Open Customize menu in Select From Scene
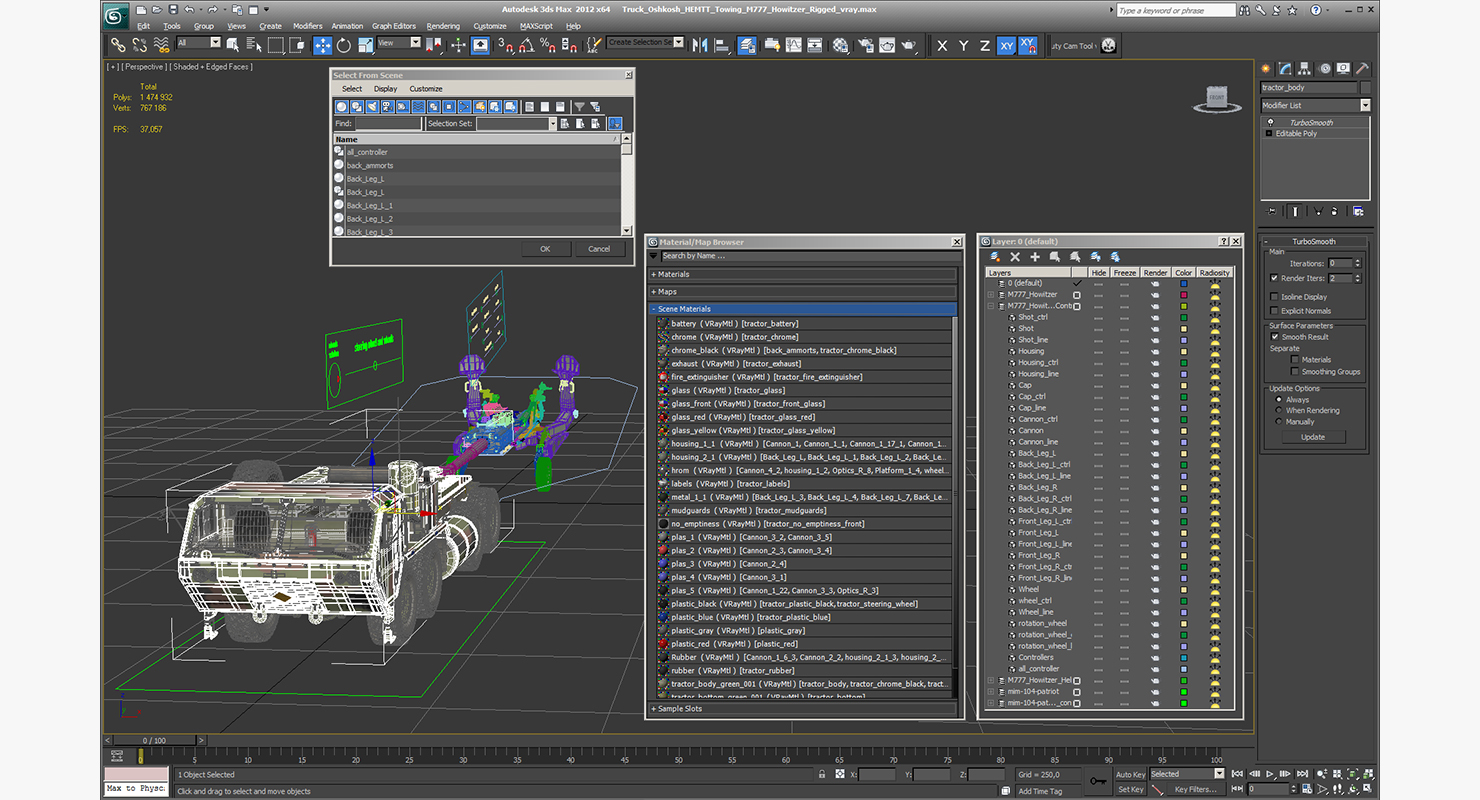The height and width of the screenshot is (800, 1480). (x=425, y=89)
